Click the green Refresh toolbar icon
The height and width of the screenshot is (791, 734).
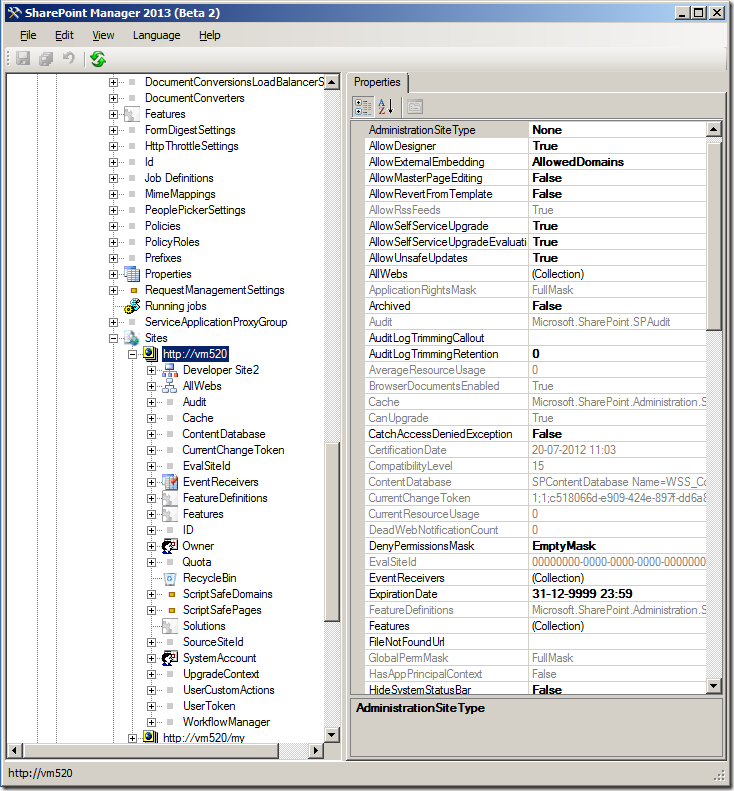click(97, 60)
